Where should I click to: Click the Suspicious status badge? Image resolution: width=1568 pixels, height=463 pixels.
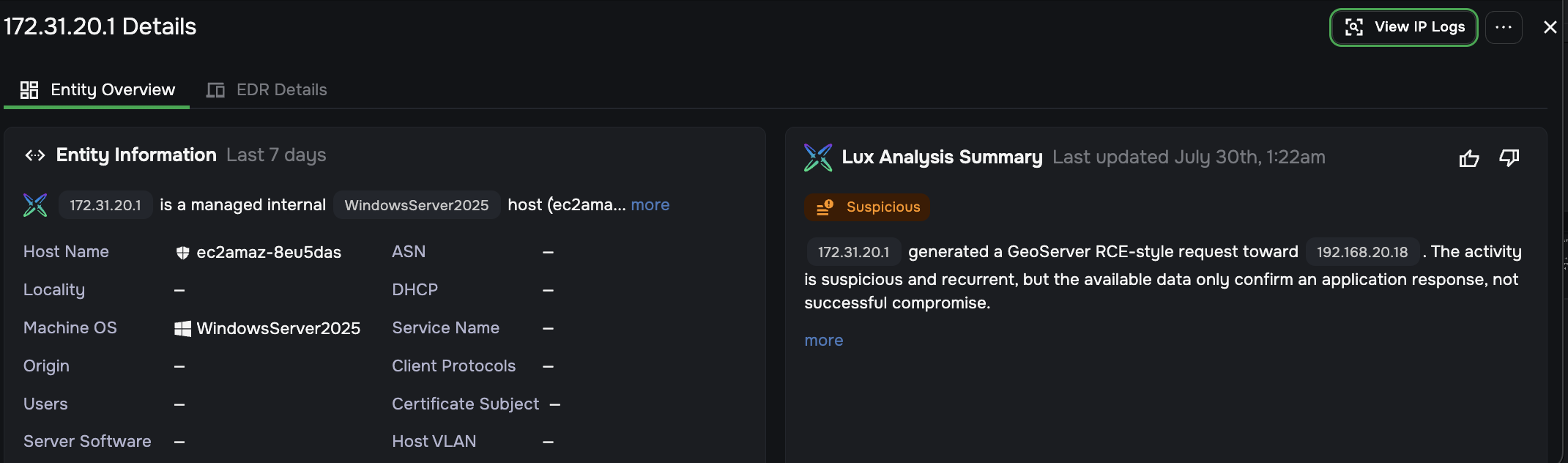[x=867, y=207]
